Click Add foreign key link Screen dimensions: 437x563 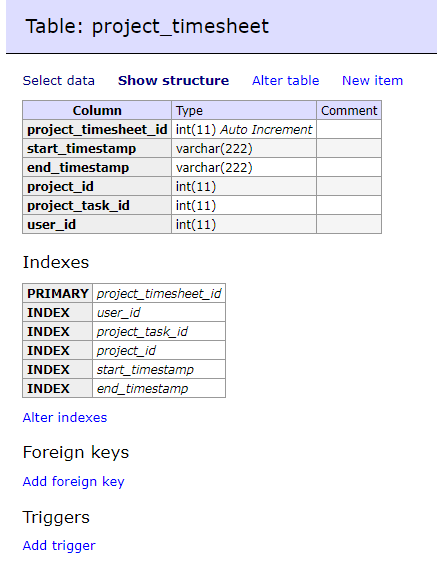[73, 481]
